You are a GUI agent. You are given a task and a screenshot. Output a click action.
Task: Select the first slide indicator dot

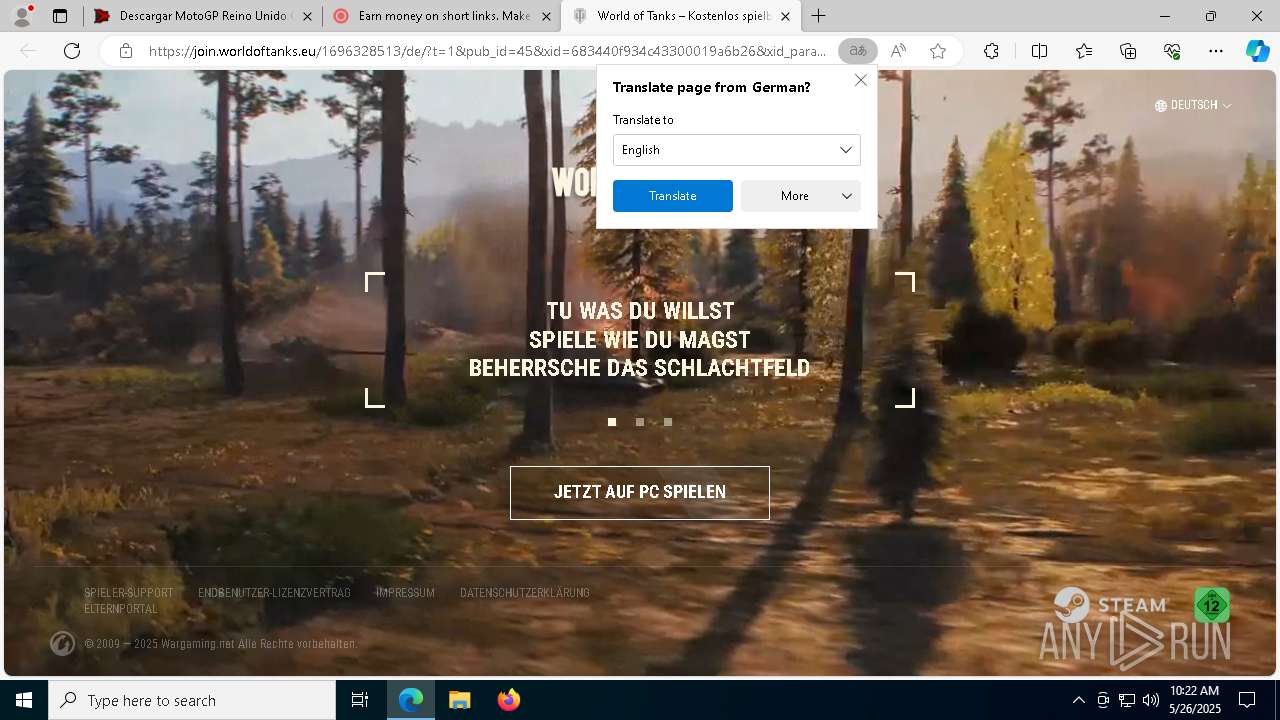[x=612, y=422]
